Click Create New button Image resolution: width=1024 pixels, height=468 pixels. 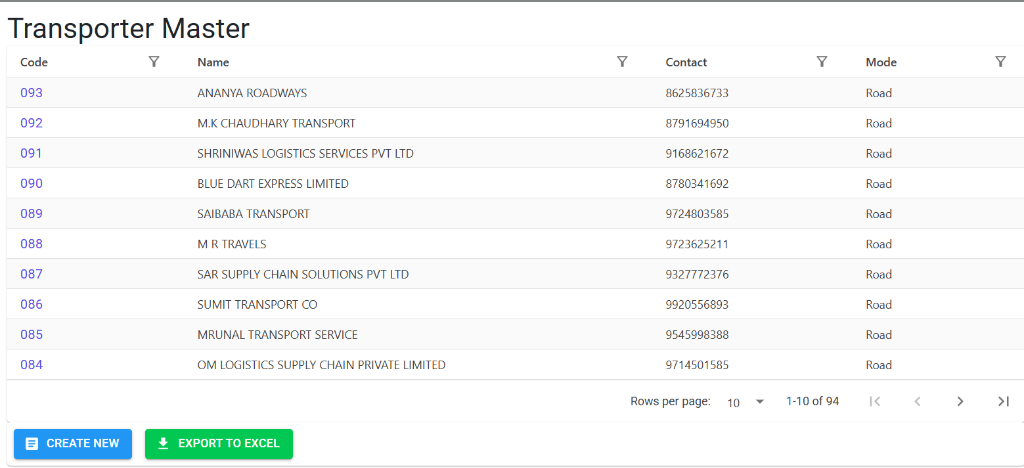click(x=72, y=444)
